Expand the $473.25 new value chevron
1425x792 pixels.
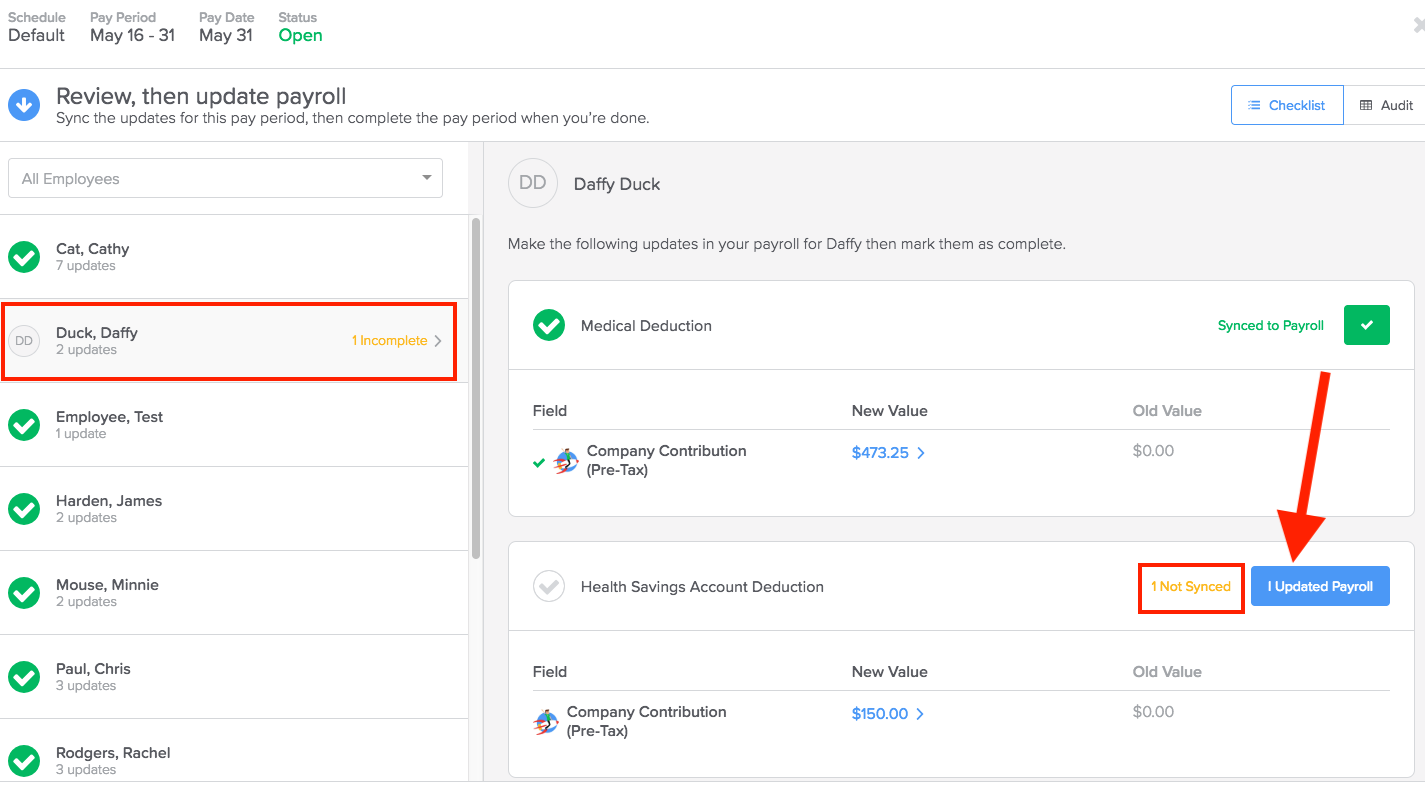[x=921, y=453]
